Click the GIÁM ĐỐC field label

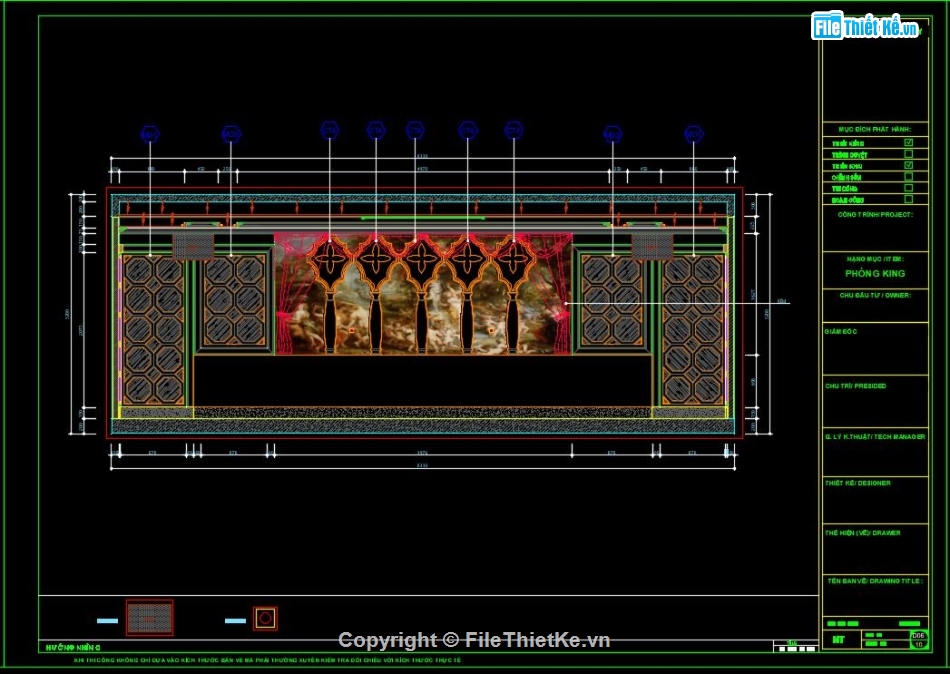point(840,332)
